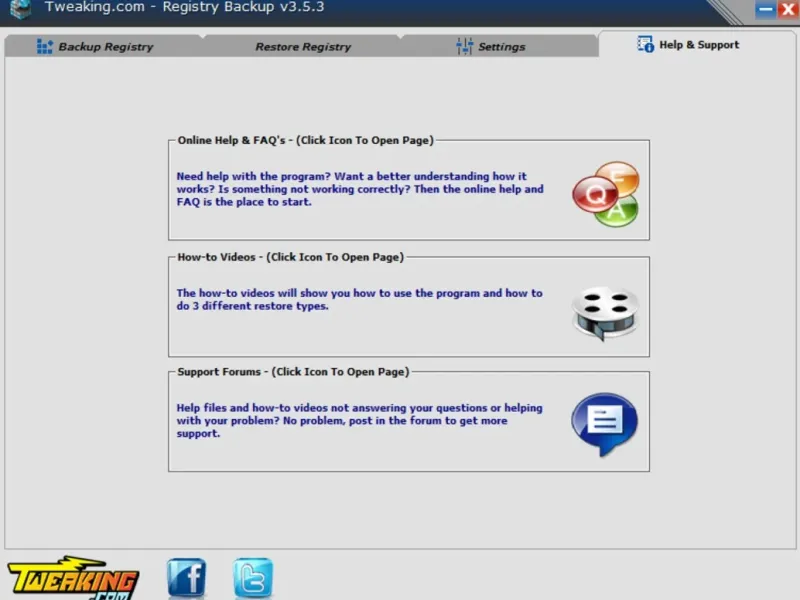Open the How-to Videos film reel icon

[x=605, y=313]
